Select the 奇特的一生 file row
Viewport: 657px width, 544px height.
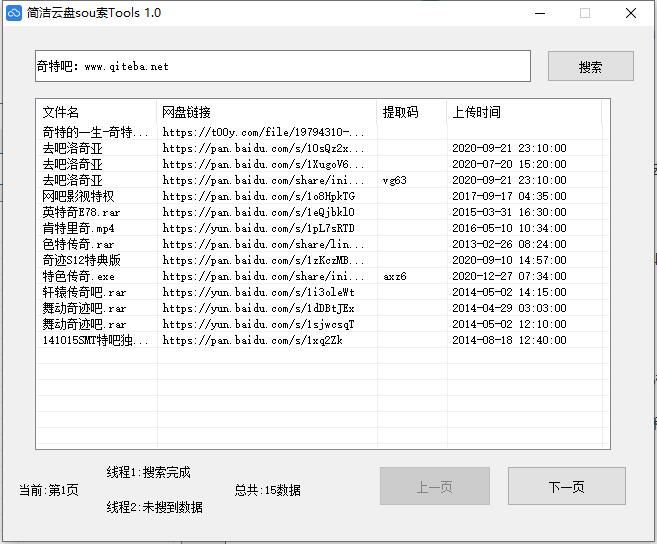coord(95,132)
